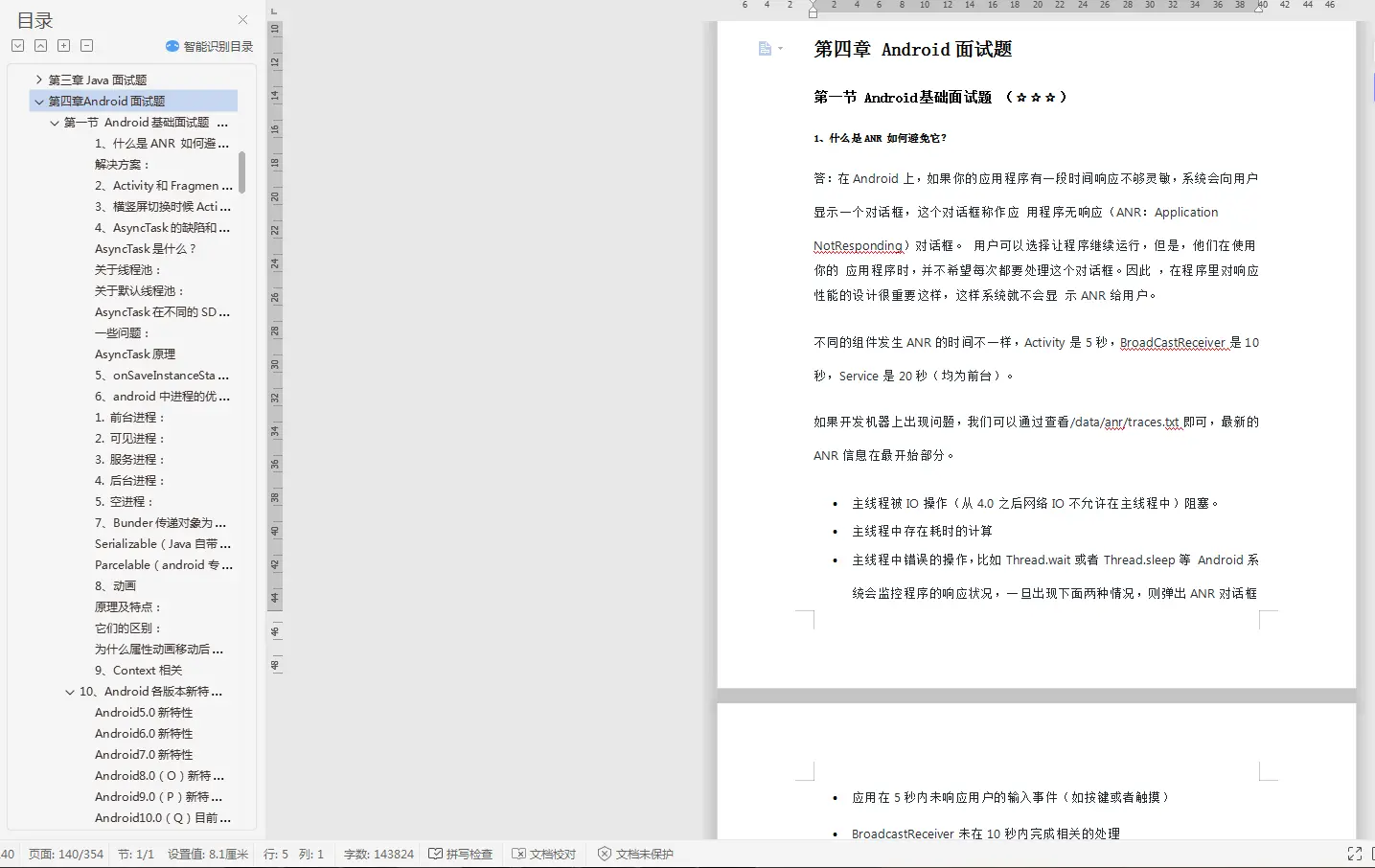Select outline item 2、Activity 和 Fragmen
Image resolution: width=1375 pixels, height=868 pixels.
[164, 186]
